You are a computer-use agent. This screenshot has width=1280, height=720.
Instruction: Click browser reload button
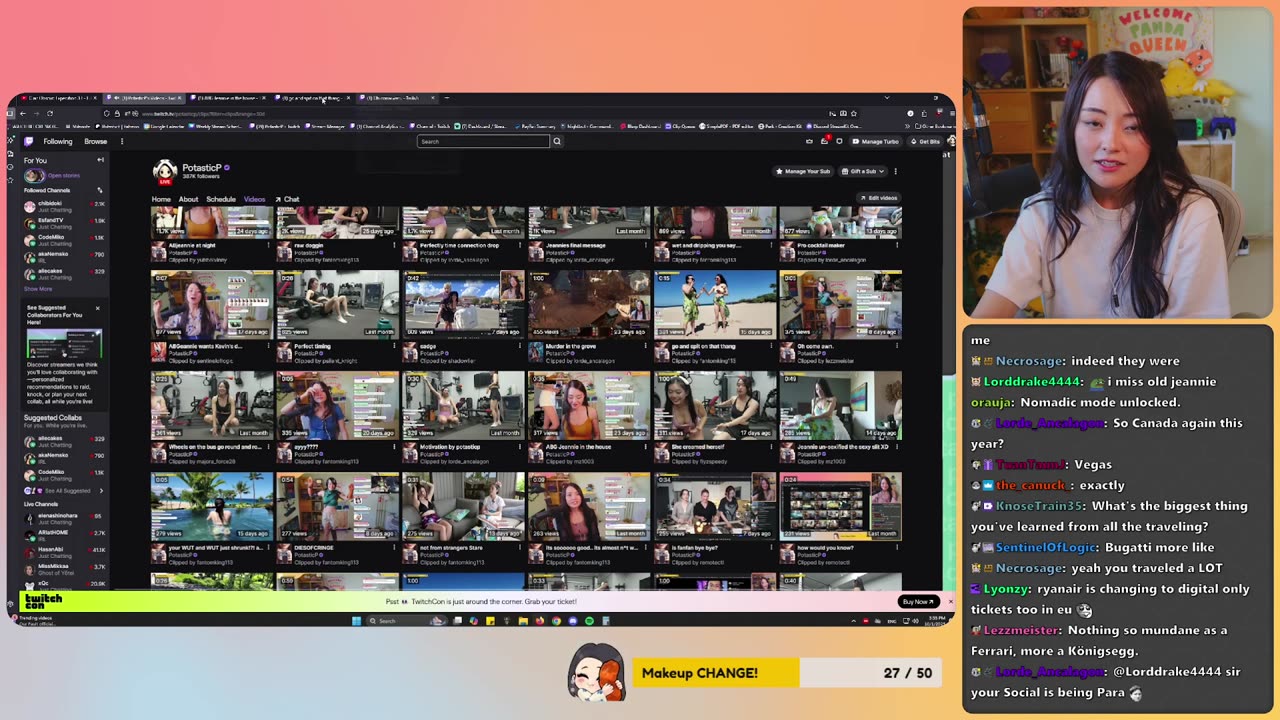tap(50, 114)
